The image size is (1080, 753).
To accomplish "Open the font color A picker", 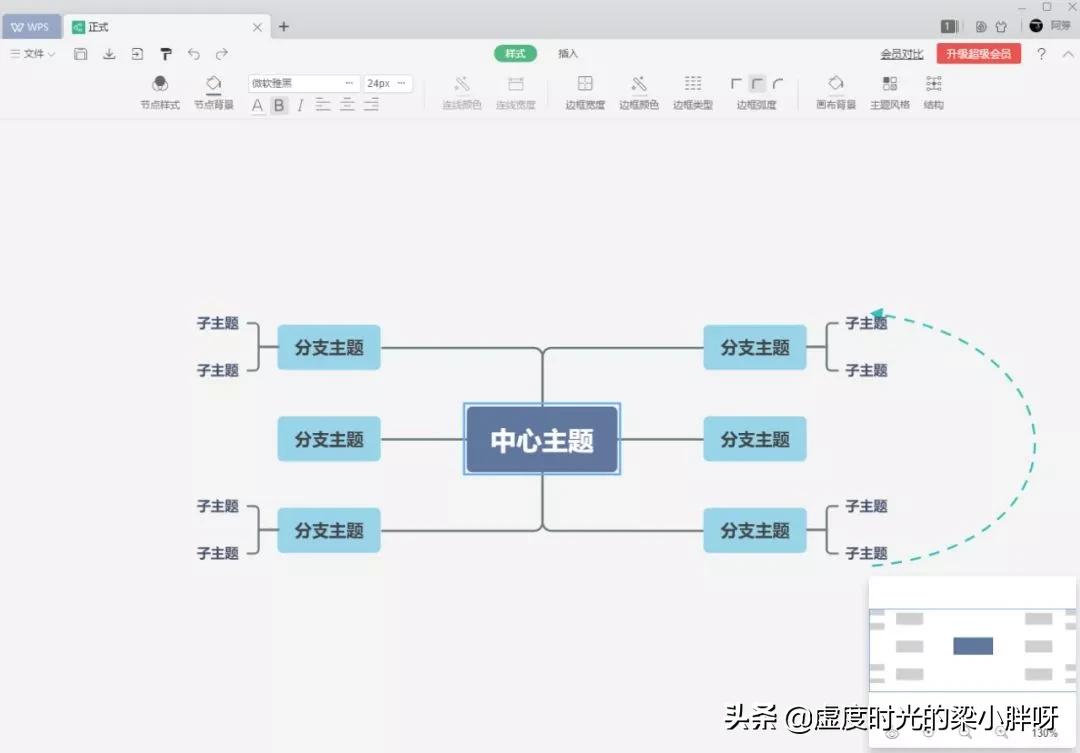I will click(257, 105).
